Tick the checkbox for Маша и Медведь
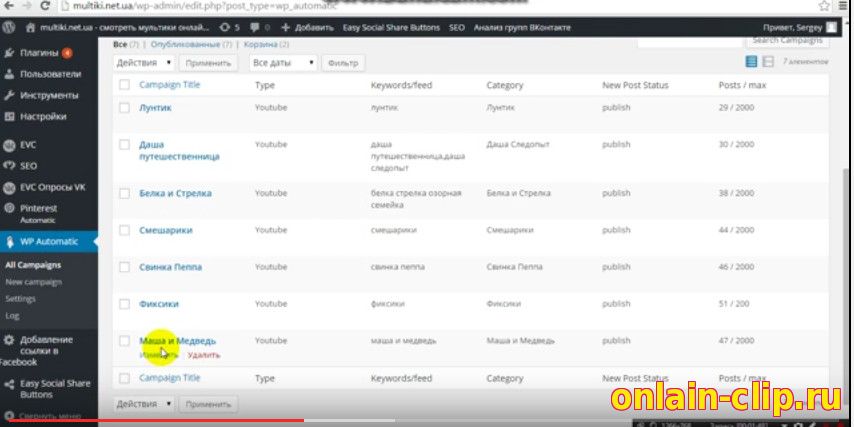Image resolution: width=854 pixels, height=427 pixels. click(x=125, y=341)
